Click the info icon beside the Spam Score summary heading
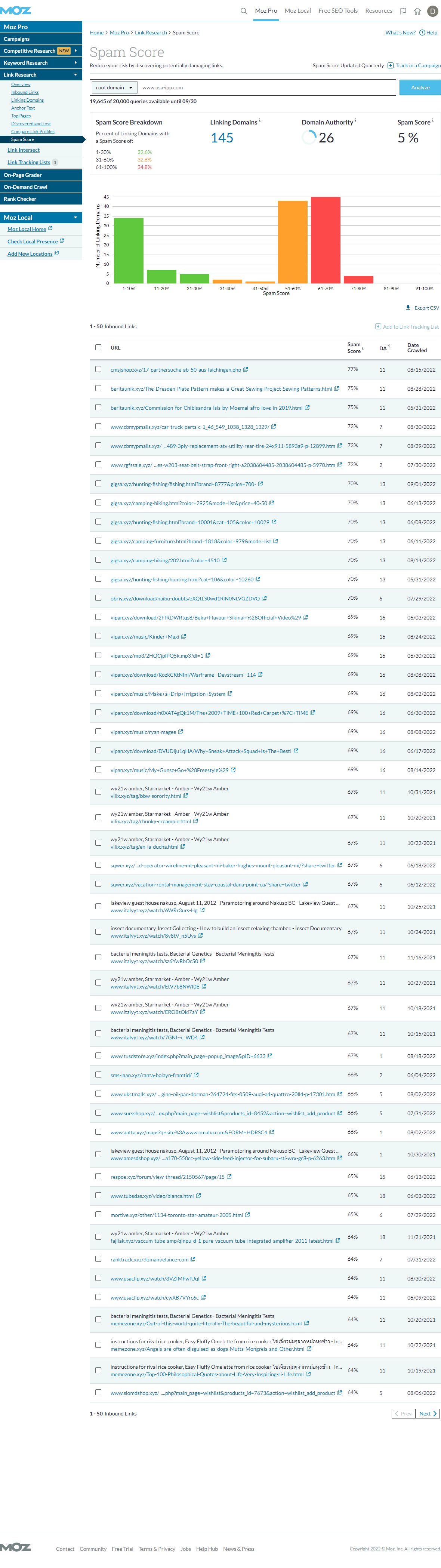 pos(432,120)
